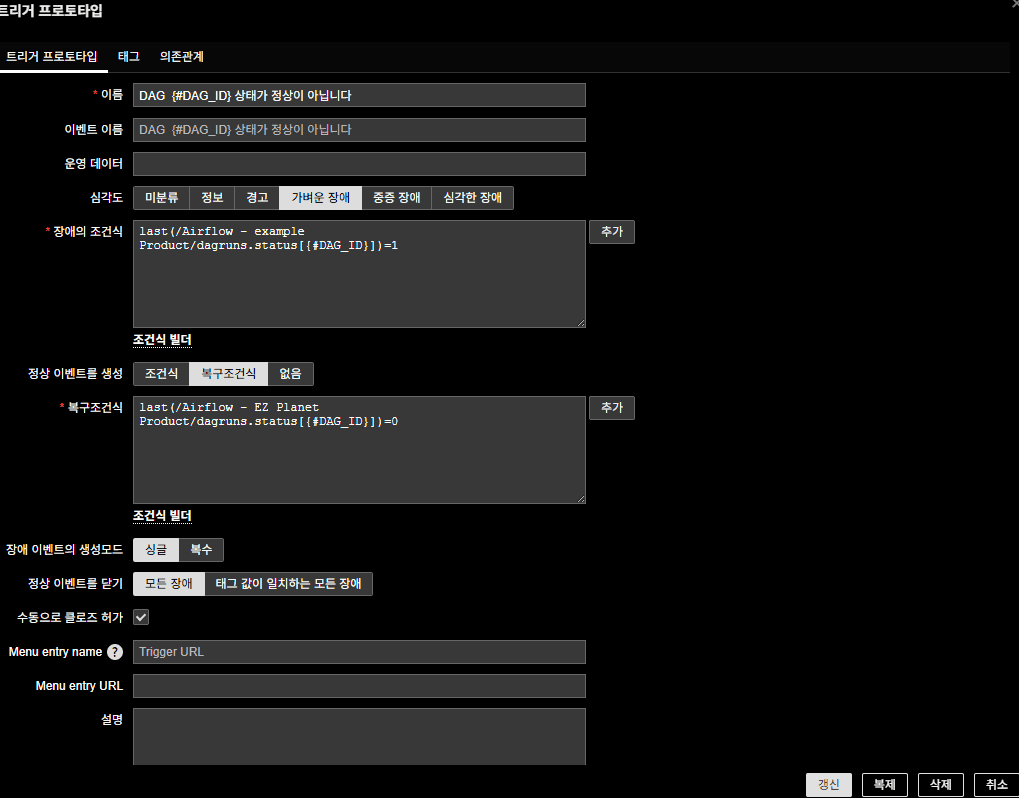Open 조건식 빌더 under problem expression
Viewport: 1019px width, 798px height.
point(162,340)
